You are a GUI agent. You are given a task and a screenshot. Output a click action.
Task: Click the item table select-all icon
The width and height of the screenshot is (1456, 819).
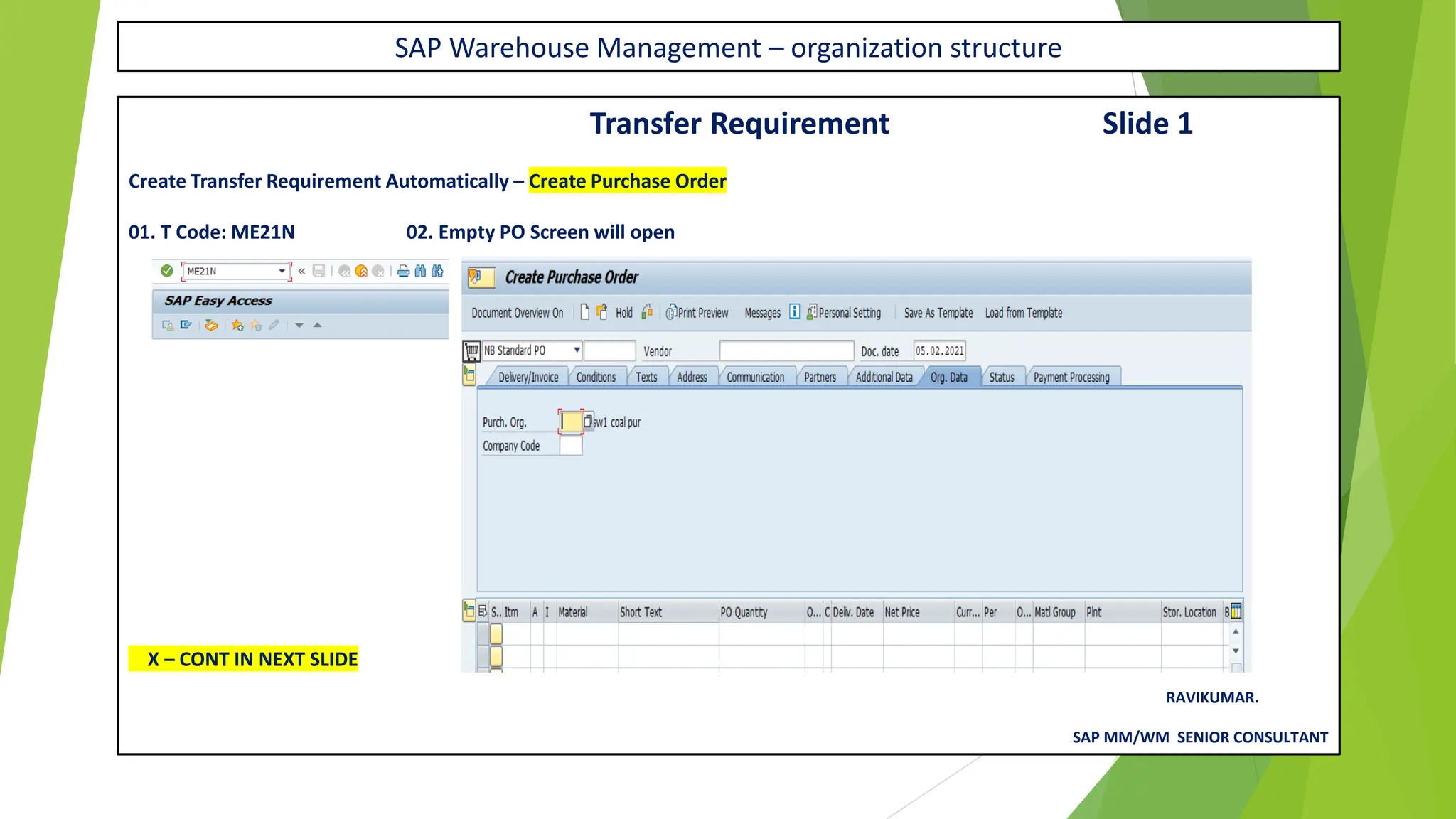[483, 611]
